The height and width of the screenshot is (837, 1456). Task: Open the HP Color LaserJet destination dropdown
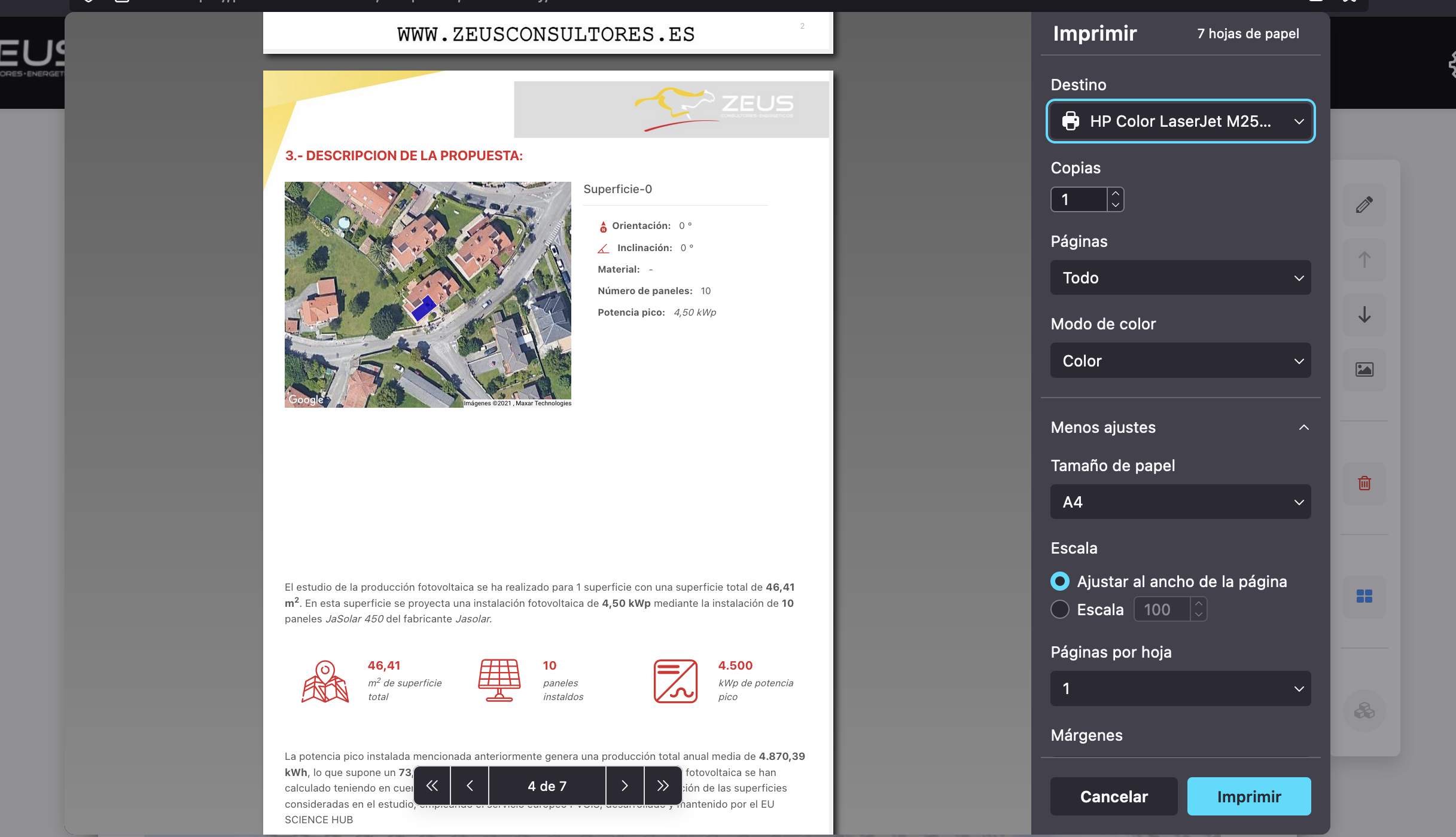point(1180,121)
